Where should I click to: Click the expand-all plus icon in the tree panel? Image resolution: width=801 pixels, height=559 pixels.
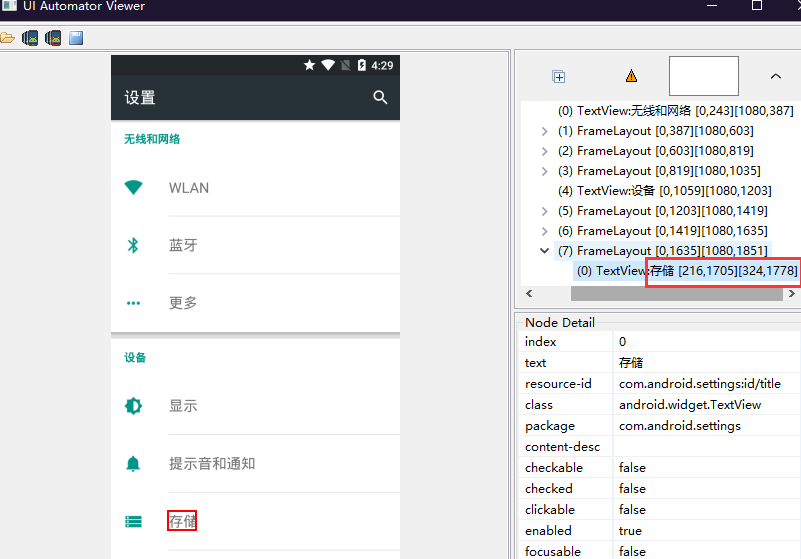pyautogui.click(x=559, y=77)
